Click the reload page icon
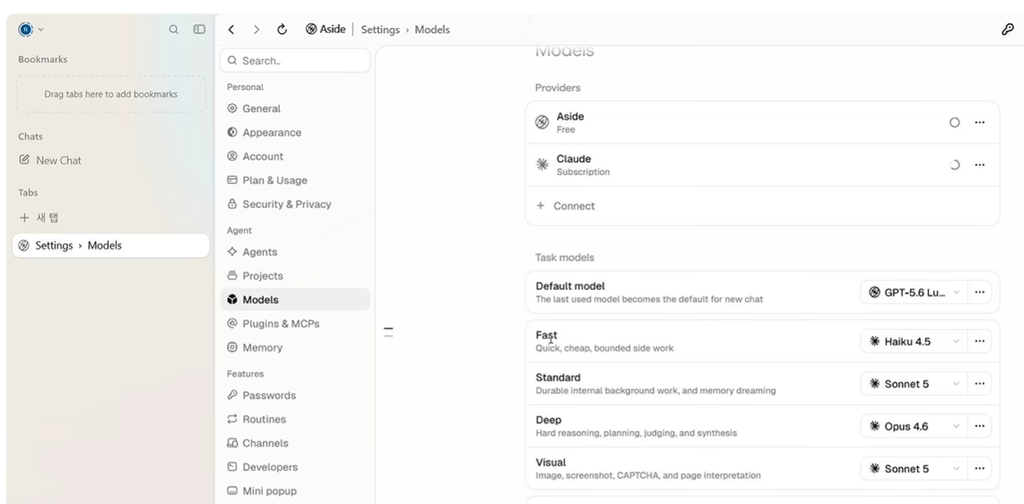This screenshot has height=504, width=1024. (282, 29)
